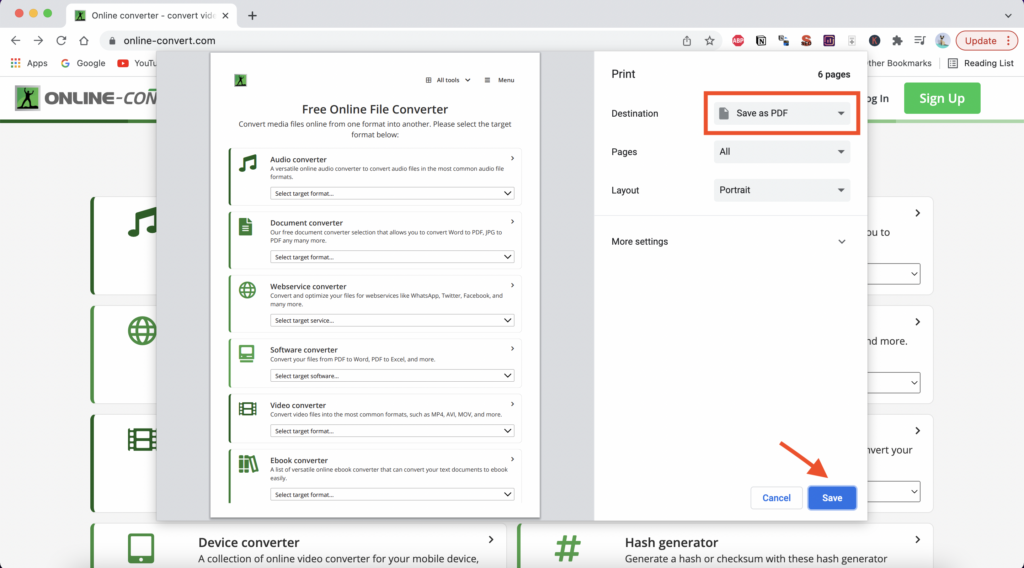Reload the page with refresh icon
This screenshot has height=568, width=1024.
point(61,40)
